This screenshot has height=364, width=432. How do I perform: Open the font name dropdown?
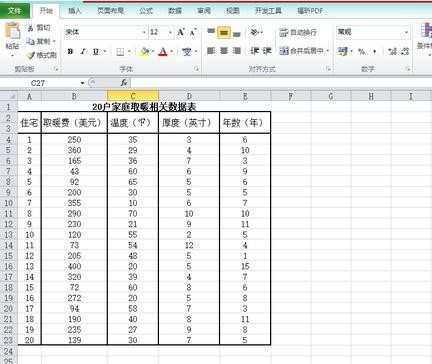pyautogui.click(x=144, y=32)
